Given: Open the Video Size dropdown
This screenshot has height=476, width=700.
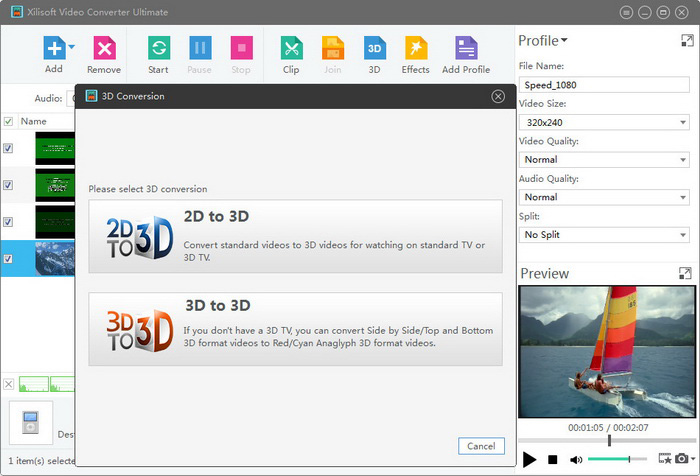Looking at the screenshot, I should coord(603,122).
